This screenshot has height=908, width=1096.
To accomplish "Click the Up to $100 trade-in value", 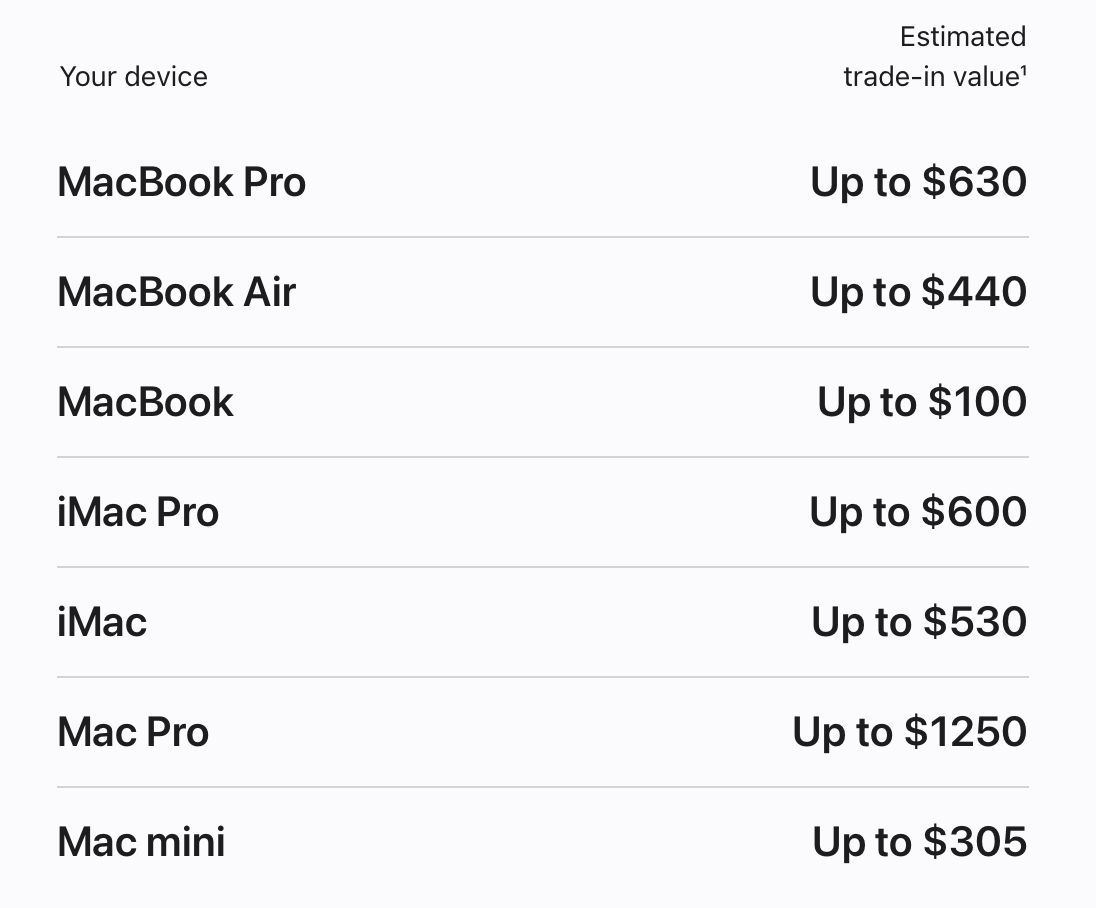I will tap(921, 402).
